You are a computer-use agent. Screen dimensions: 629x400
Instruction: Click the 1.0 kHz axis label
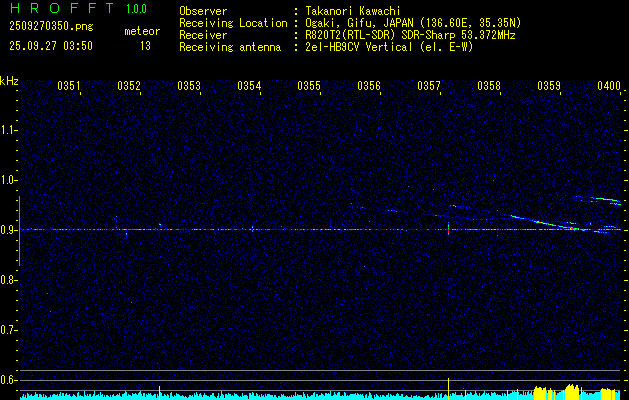pos(8,180)
